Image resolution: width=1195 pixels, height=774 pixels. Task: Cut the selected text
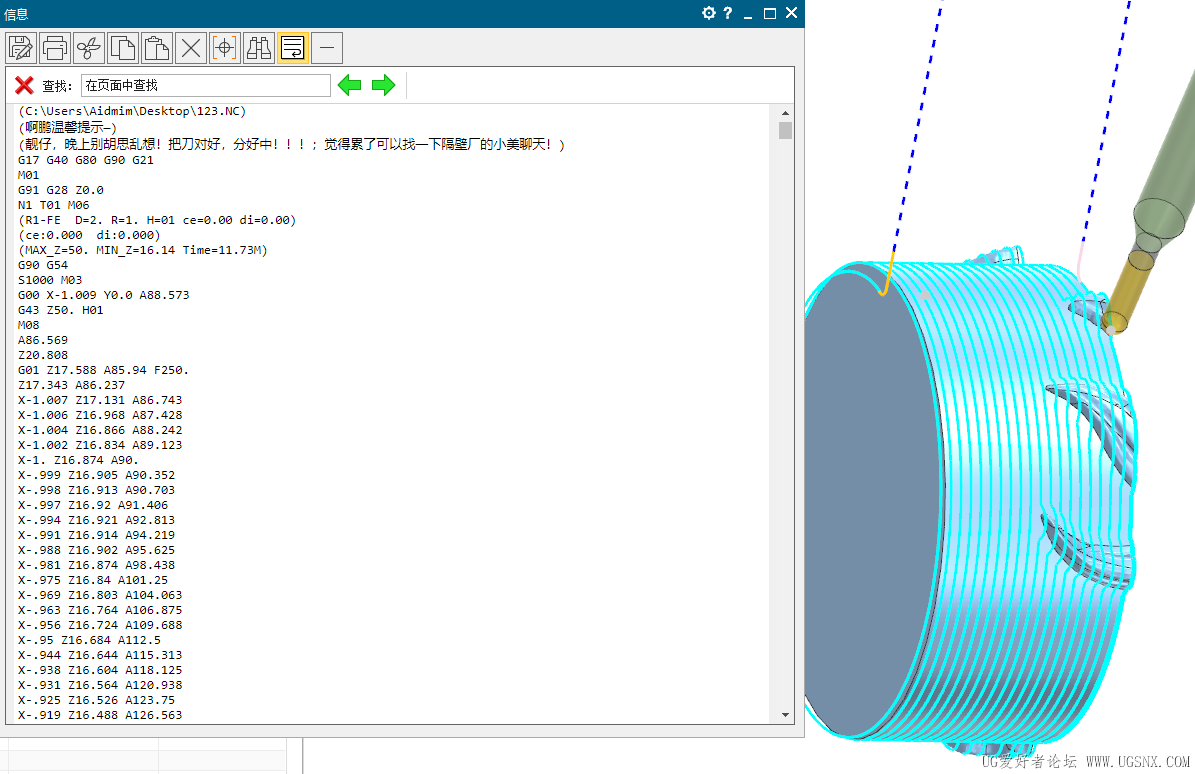[88, 47]
